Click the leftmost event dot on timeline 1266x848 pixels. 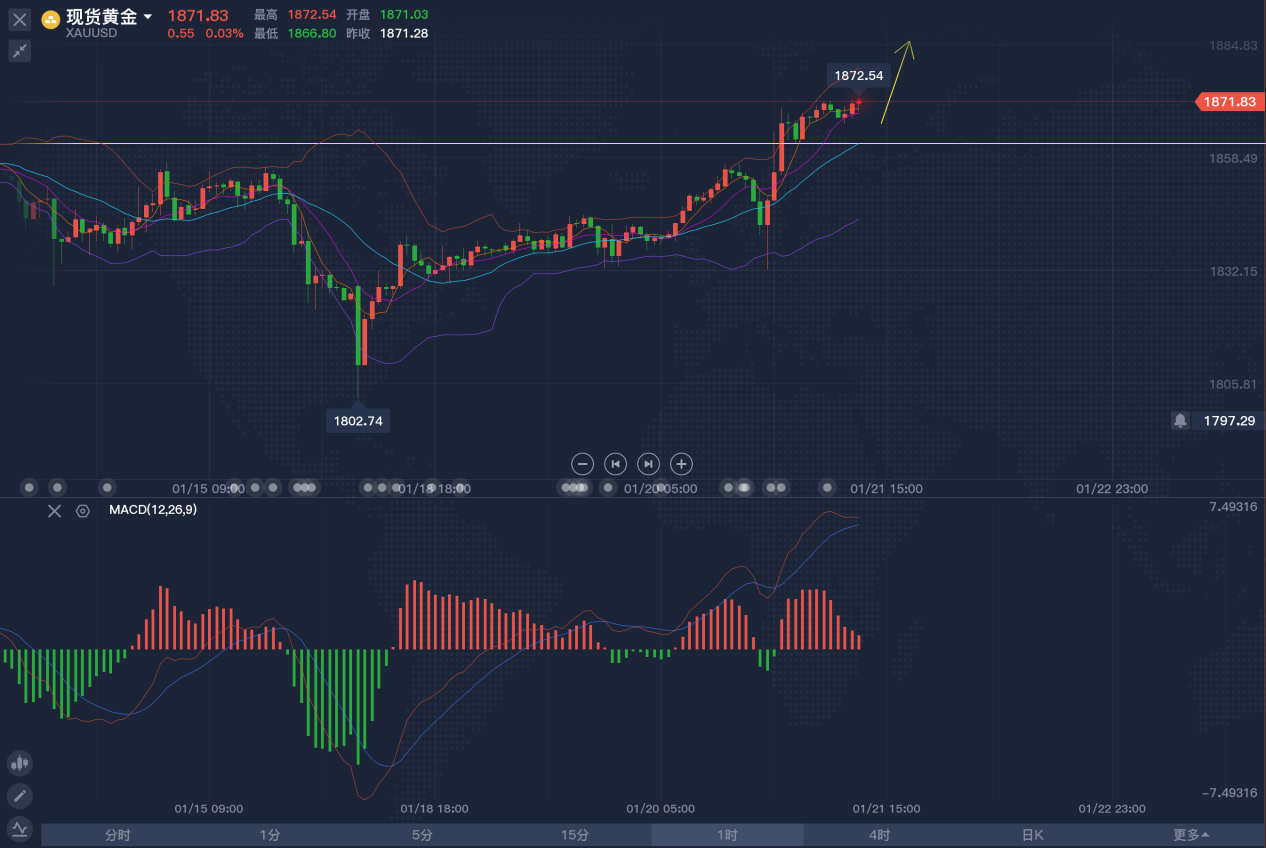point(29,488)
